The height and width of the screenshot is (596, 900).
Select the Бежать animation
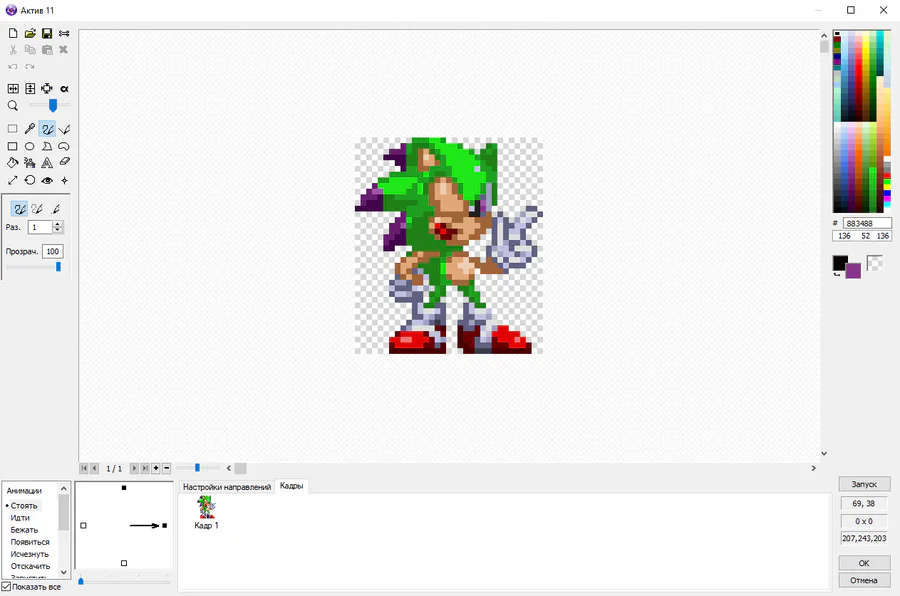point(24,530)
